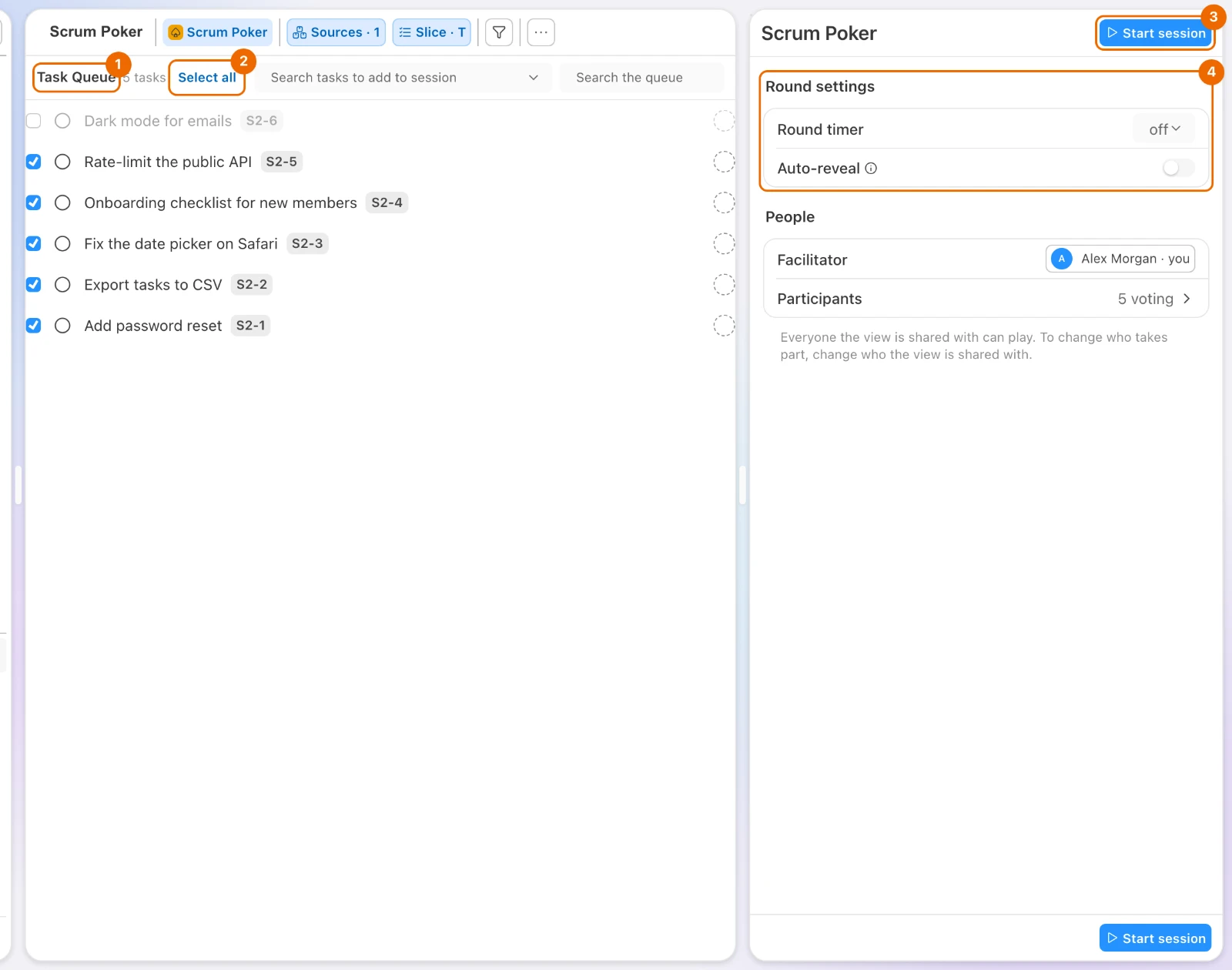
Task: Uncheck the Rate-limit the public API checkbox
Action: click(34, 162)
